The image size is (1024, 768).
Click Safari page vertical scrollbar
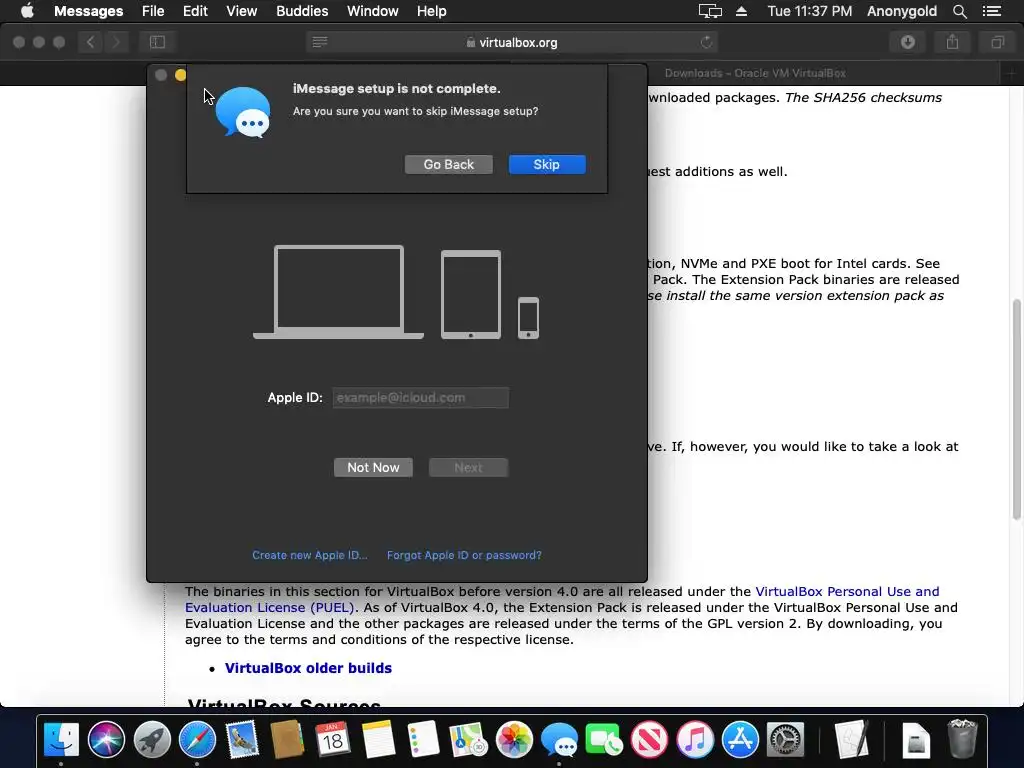tap(1016, 409)
